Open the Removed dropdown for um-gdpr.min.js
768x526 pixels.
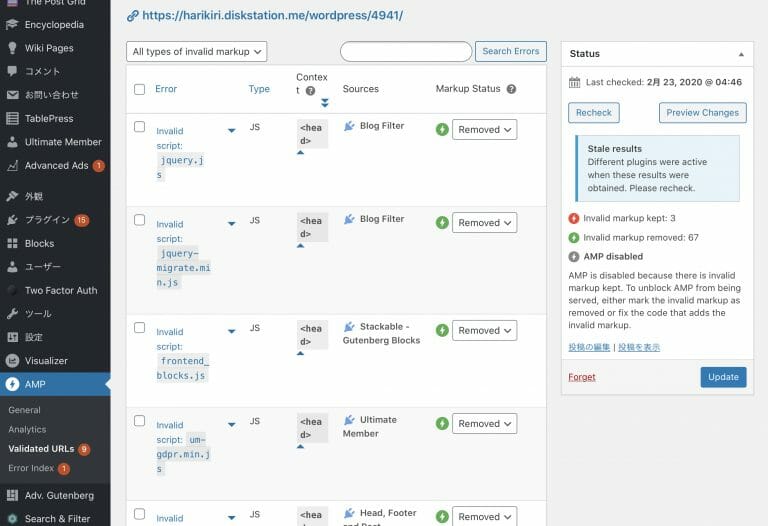(484, 423)
